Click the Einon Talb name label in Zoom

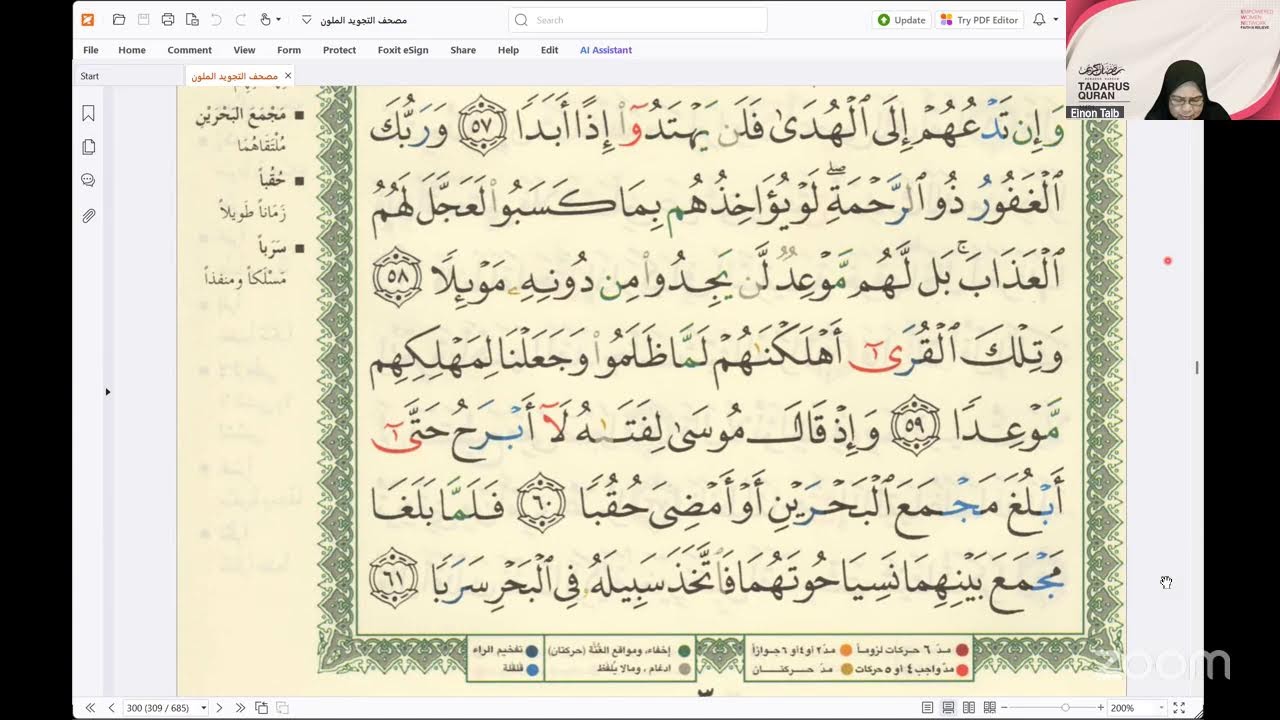pyautogui.click(x=1094, y=113)
